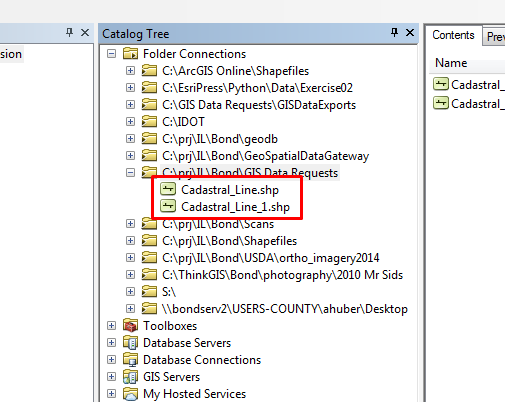
Task: Close the Catalog Tree panel
Action: [x=410, y=33]
